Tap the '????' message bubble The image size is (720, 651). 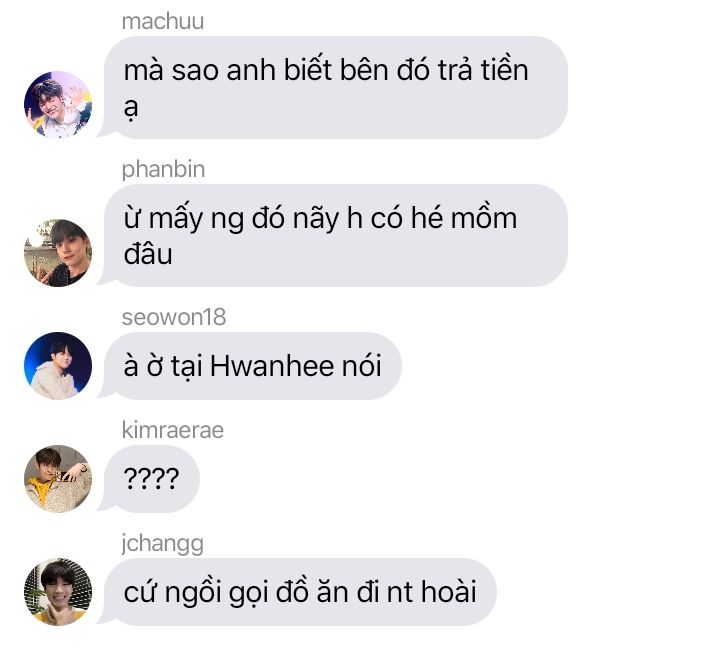[152, 479]
